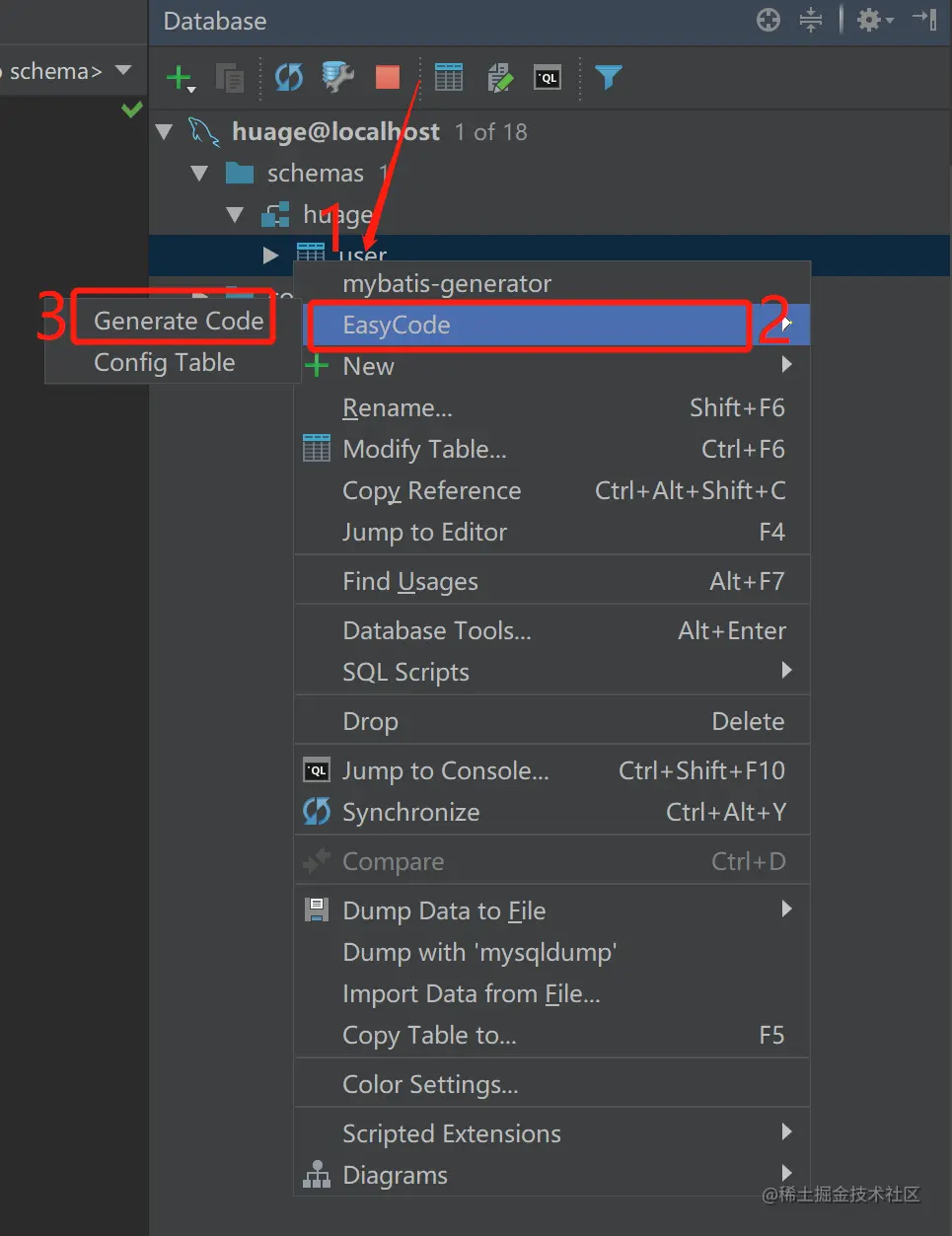Click the huage@localhost datasource label

(335, 132)
